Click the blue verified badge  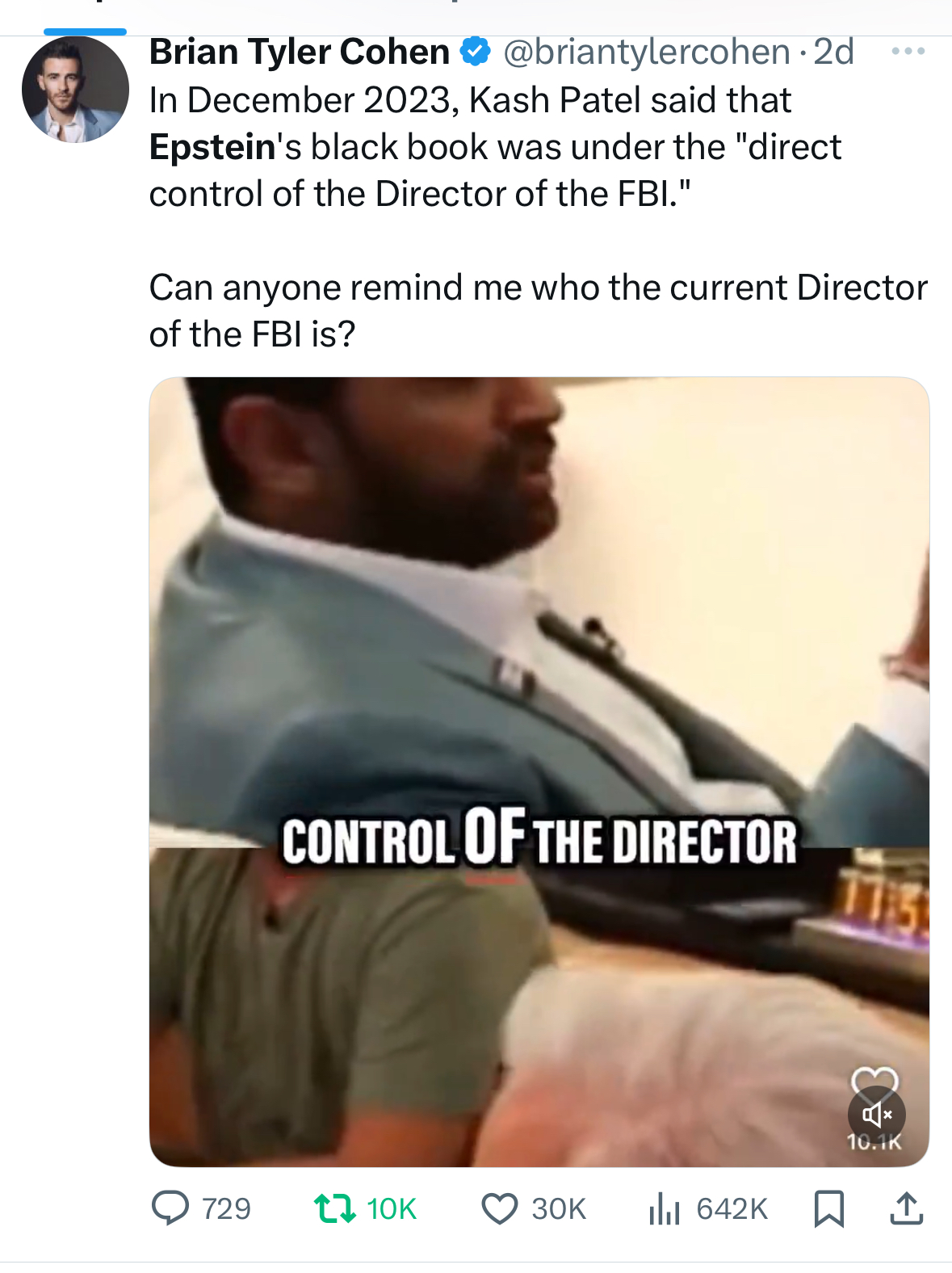(x=476, y=52)
